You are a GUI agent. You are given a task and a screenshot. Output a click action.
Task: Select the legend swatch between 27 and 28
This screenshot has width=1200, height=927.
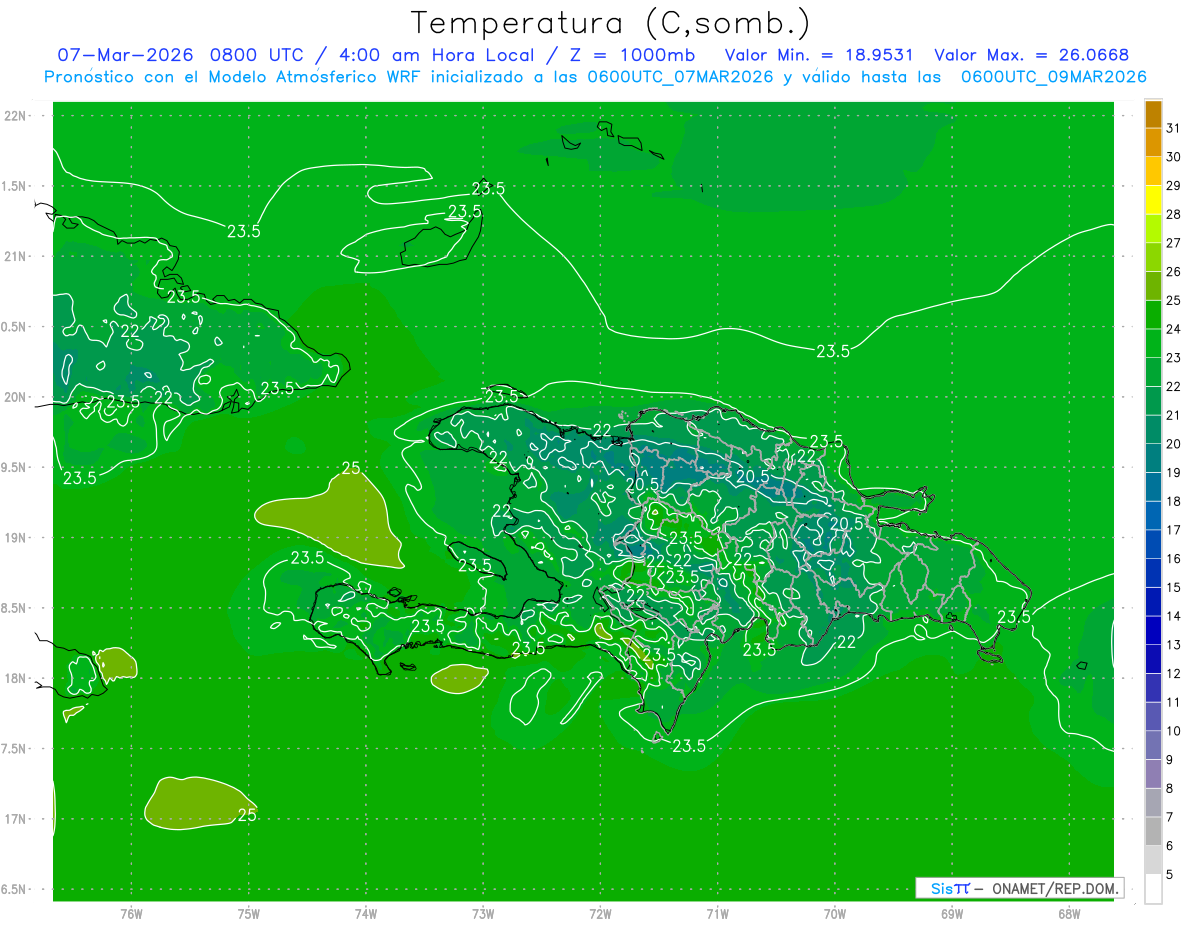click(x=1153, y=229)
